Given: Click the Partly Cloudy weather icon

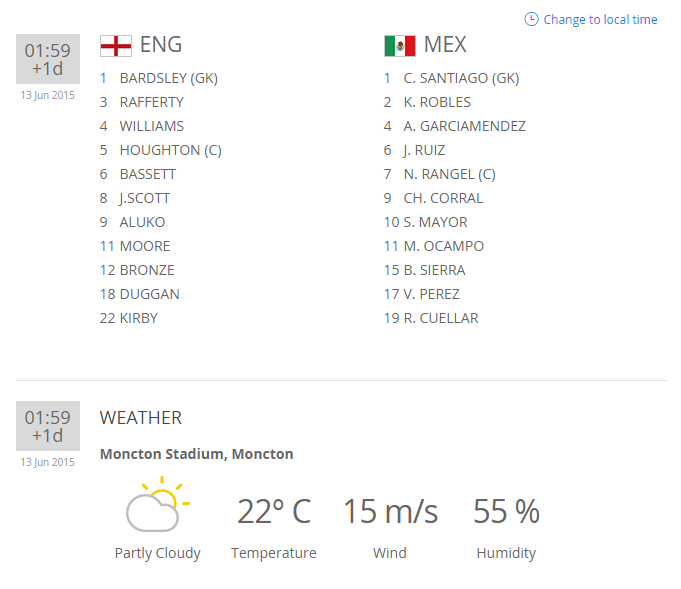Looking at the screenshot, I should (x=156, y=506).
